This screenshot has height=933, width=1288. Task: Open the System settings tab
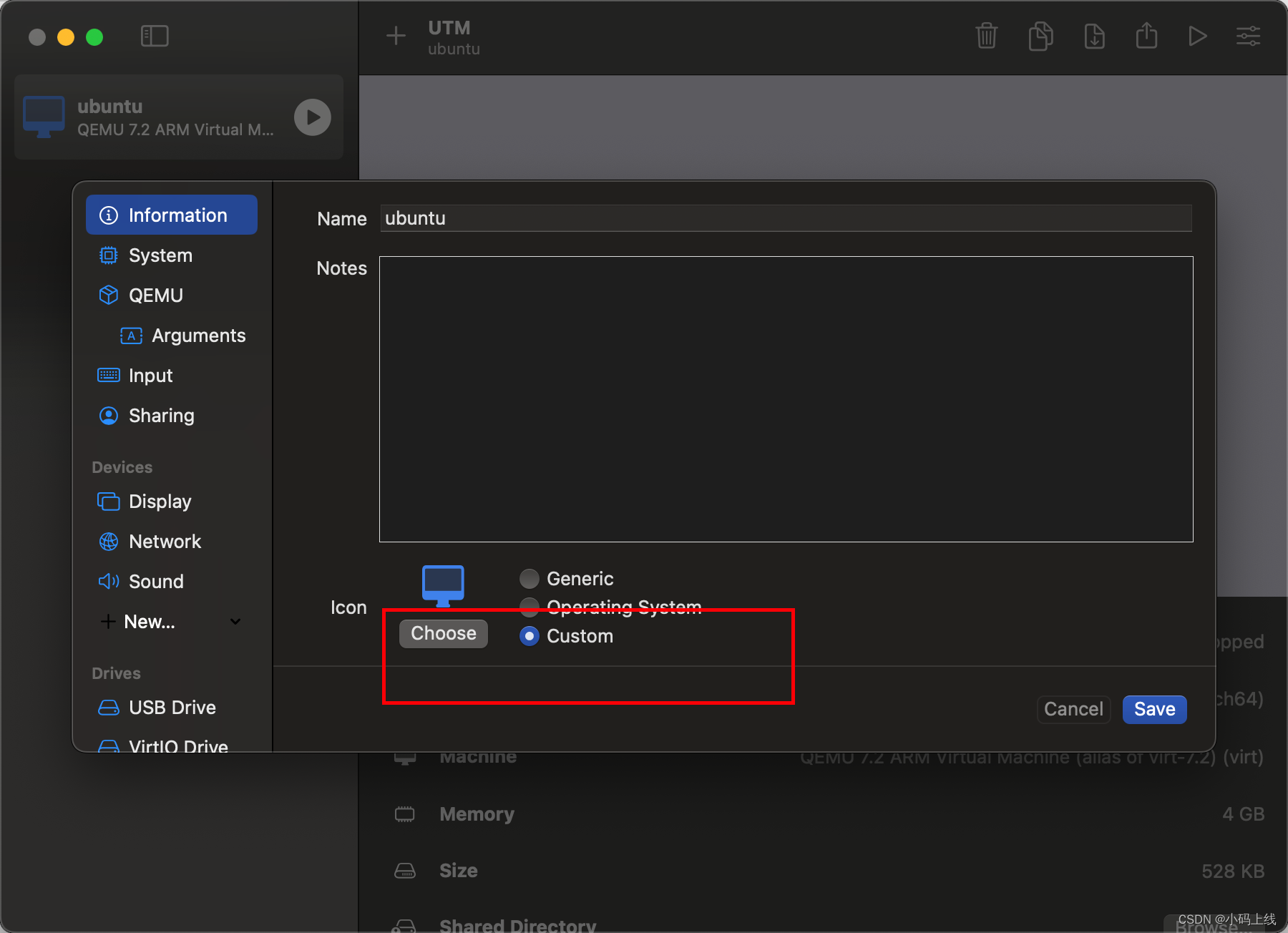[x=172, y=255]
